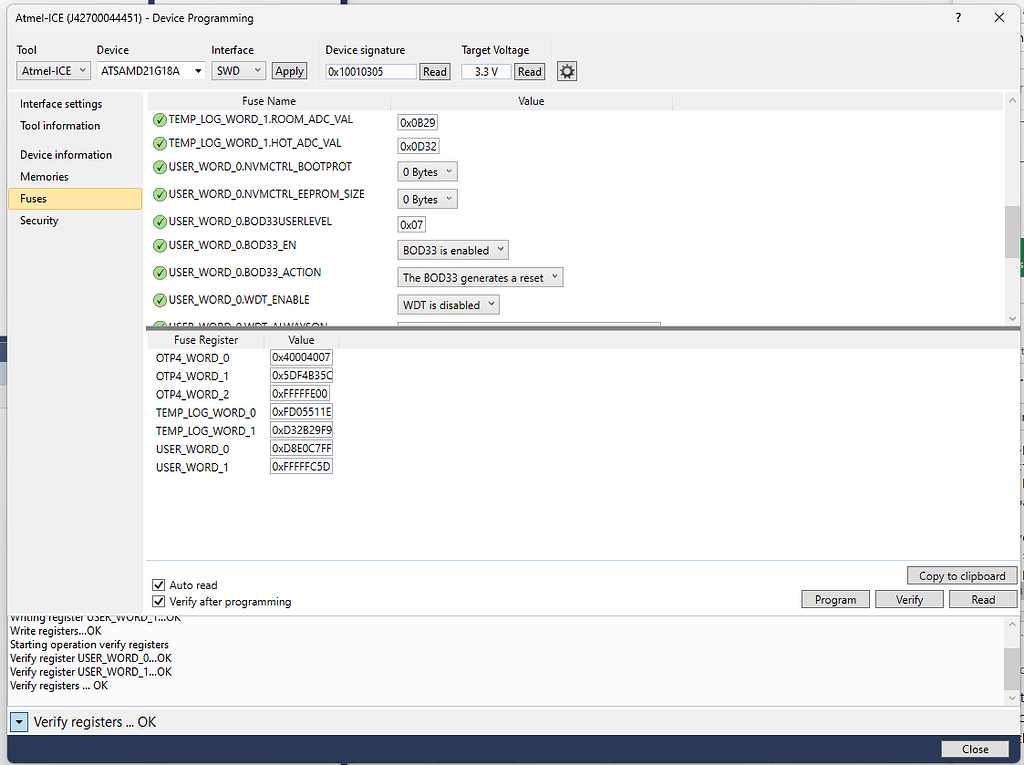Click green check beside USER_WORD_0.NVMCTRL_BOOTPROT
Image resolution: width=1024 pixels, height=765 pixels.
pos(159,168)
